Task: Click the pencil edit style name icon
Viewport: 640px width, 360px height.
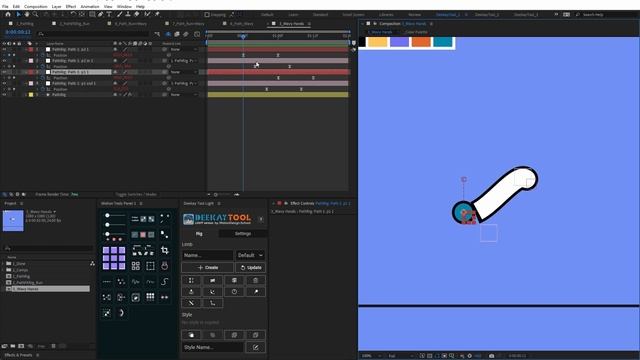Action: pyautogui.click(x=256, y=347)
